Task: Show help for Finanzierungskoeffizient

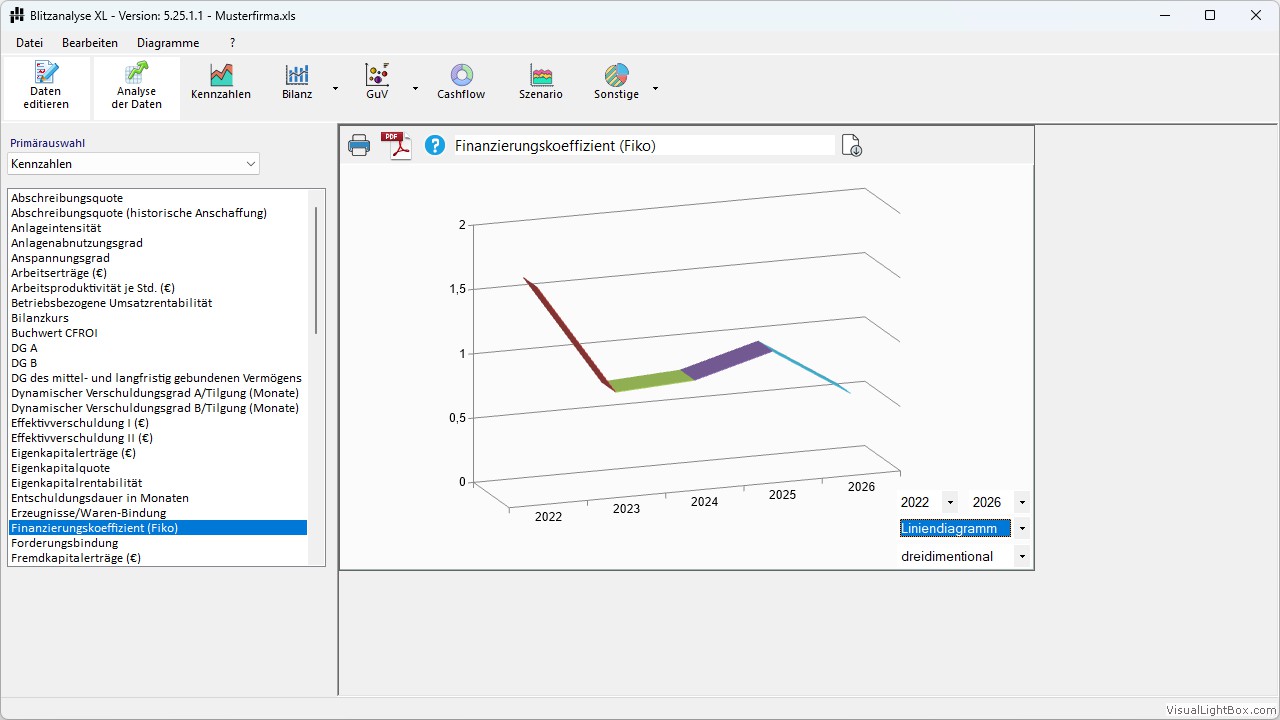Action: point(434,146)
